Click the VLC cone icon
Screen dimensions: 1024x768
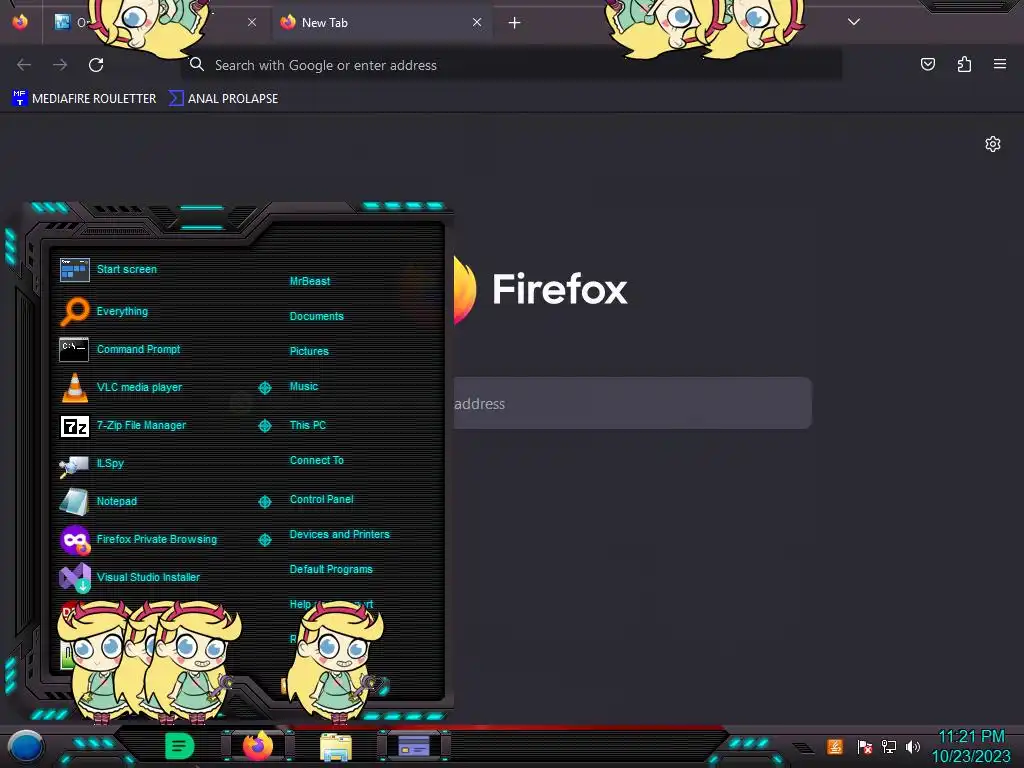point(74,387)
